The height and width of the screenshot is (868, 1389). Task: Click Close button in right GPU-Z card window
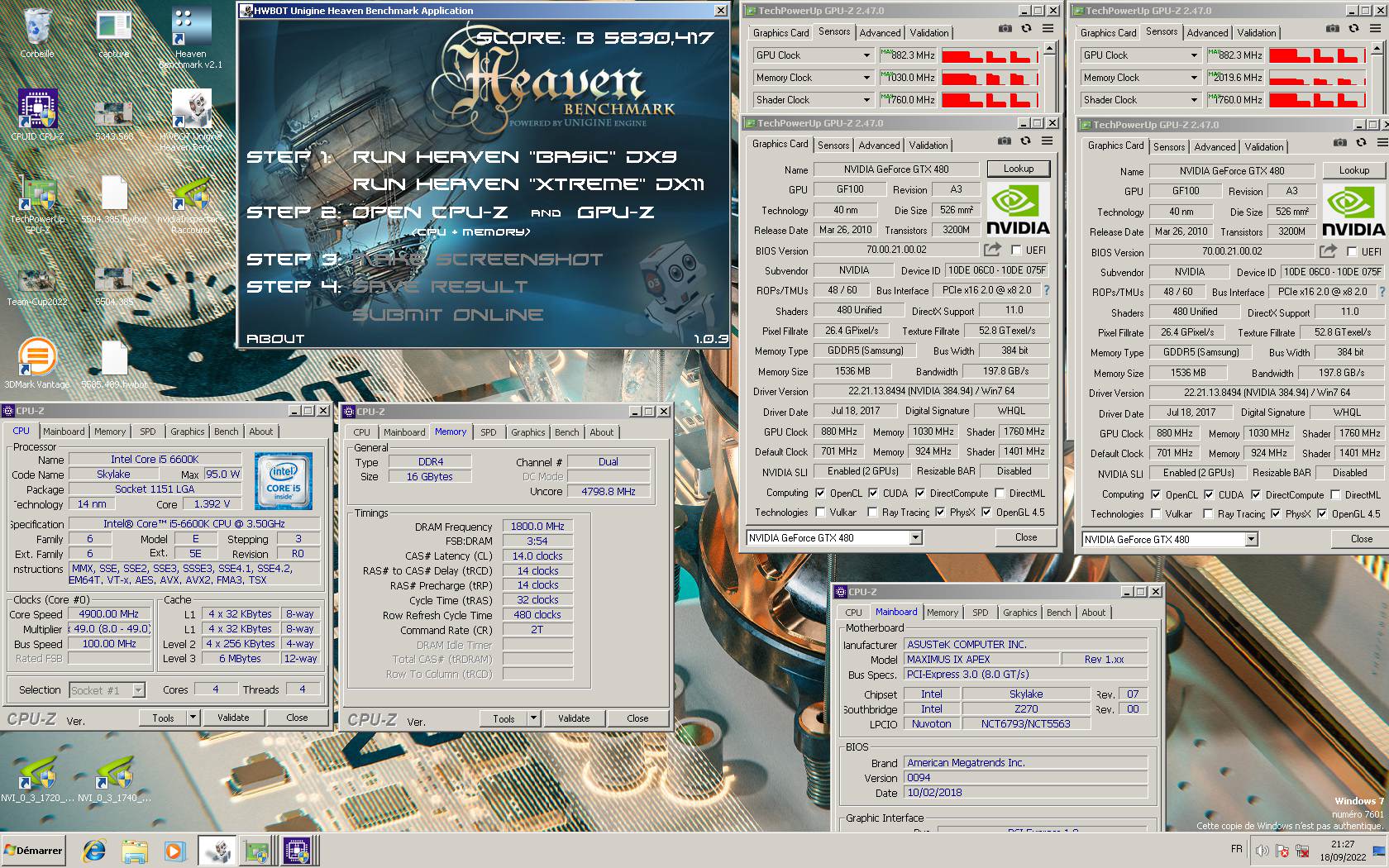(1362, 539)
